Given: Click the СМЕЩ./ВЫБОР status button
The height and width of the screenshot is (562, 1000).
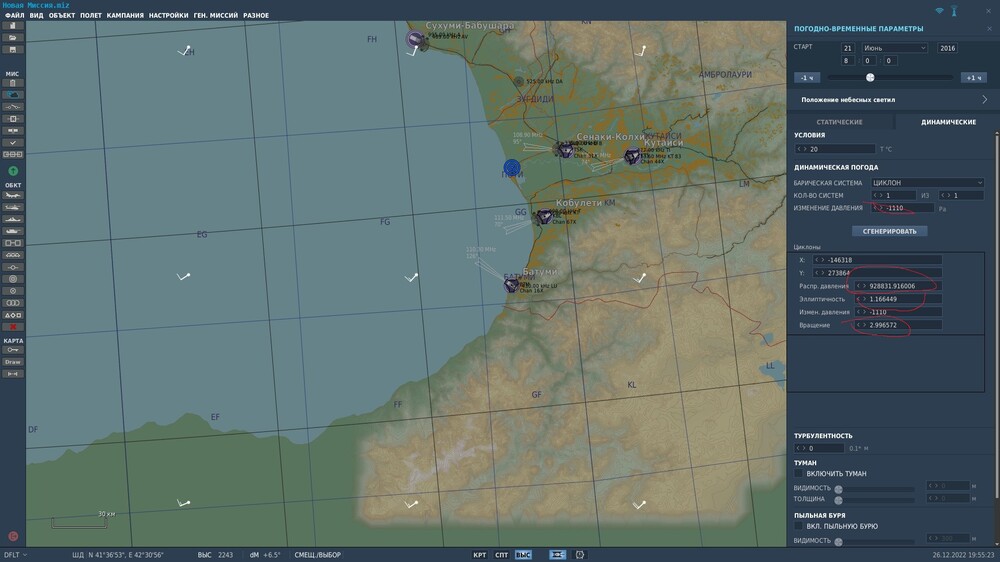Looking at the screenshot, I should tap(317, 555).
